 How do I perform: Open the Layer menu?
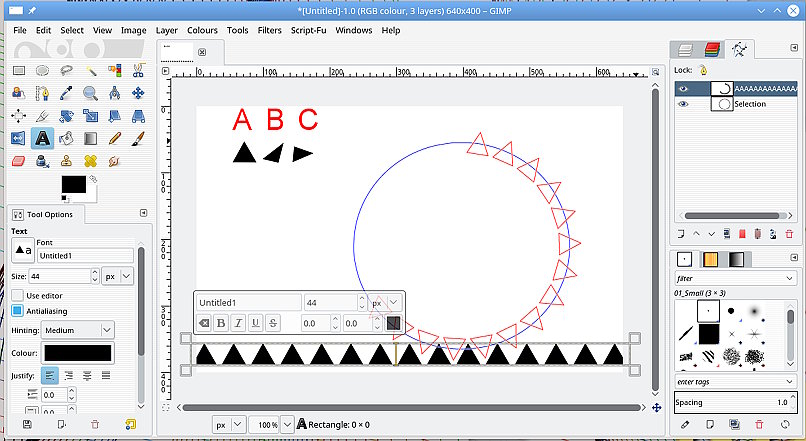pyautogui.click(x=167, y=30)
